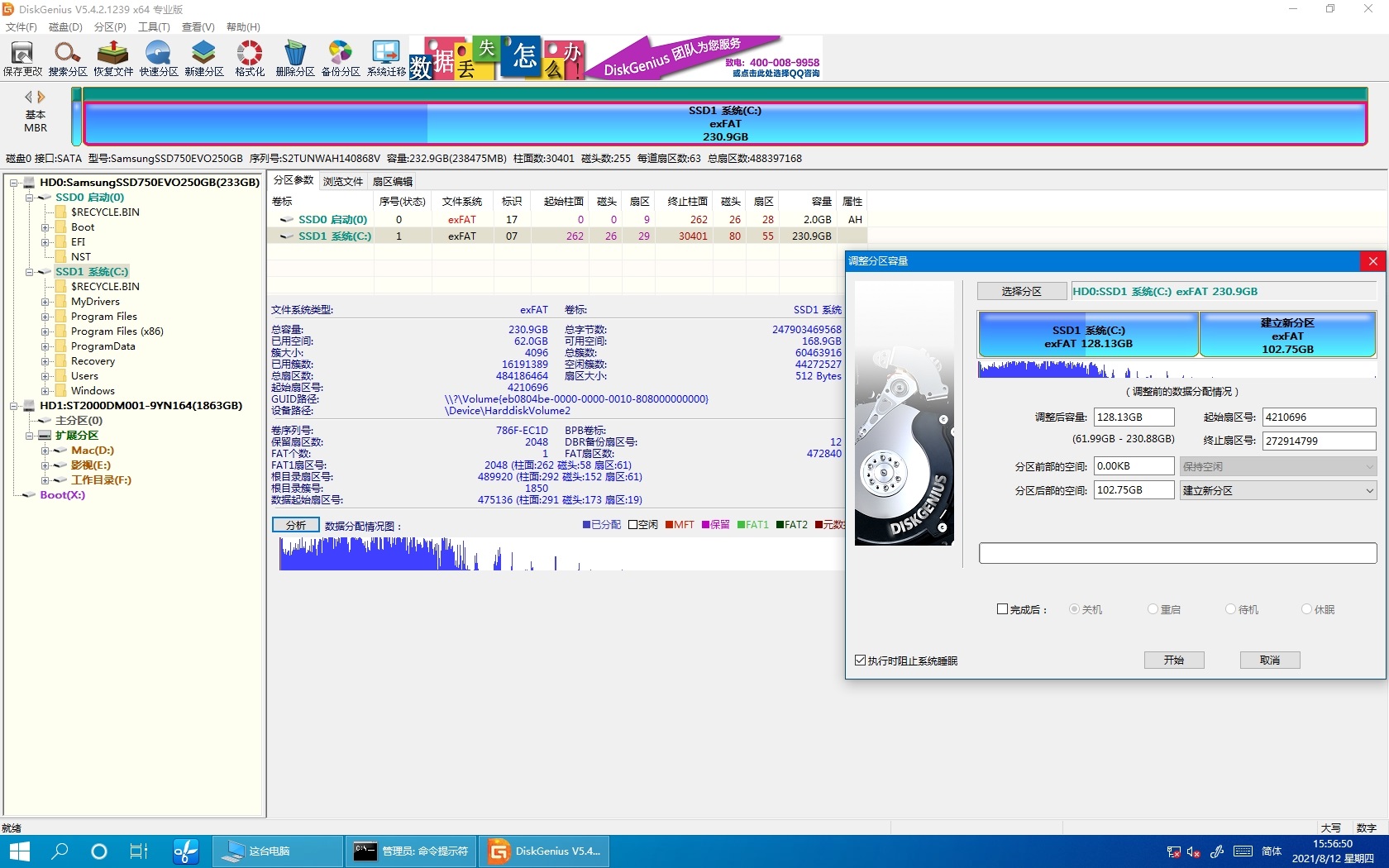Click the 开始 button in dialog
This screenshot has height=868, width=1389.
click(x=1174, y=660)
